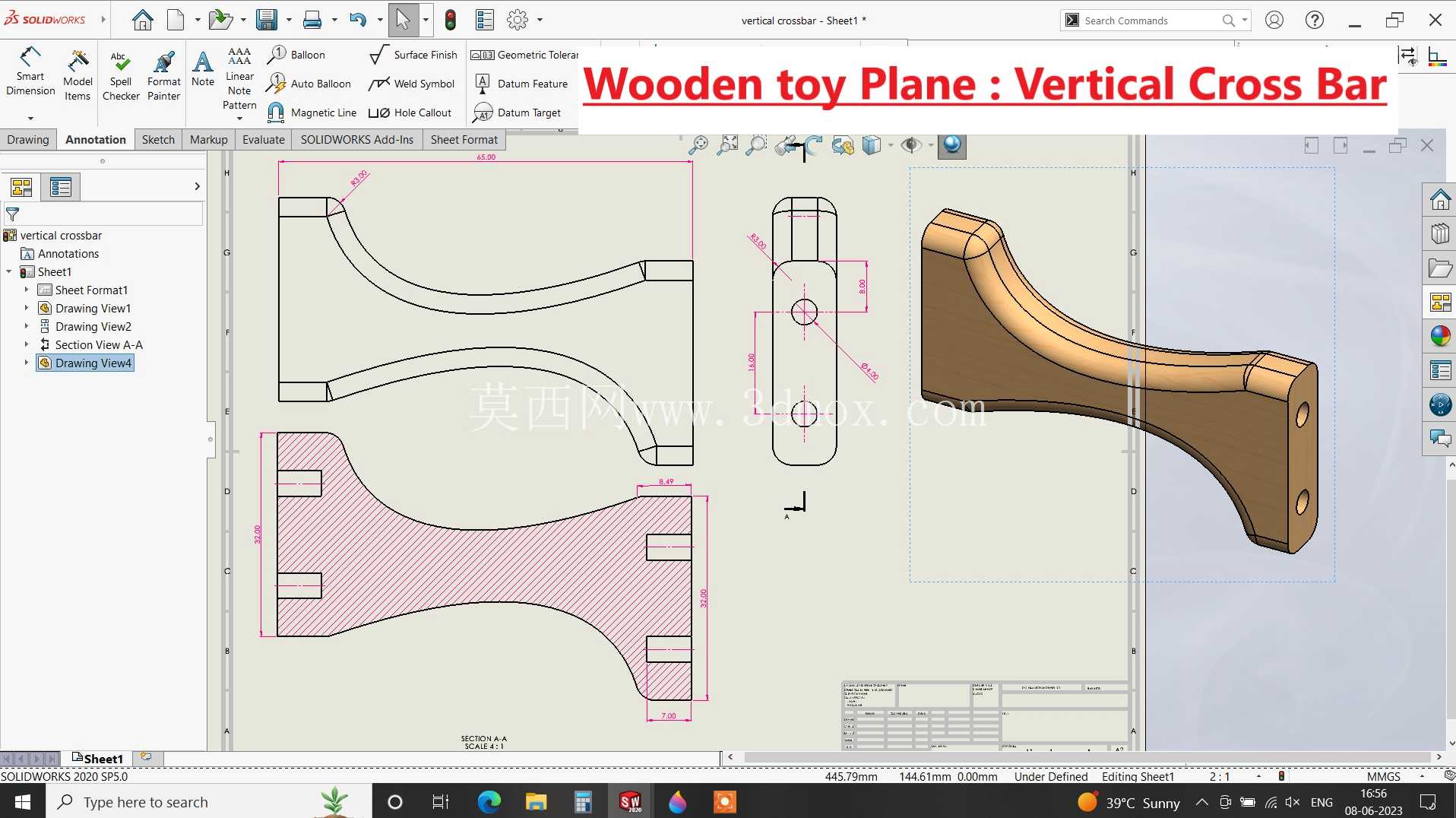Insert a Hole Callout
Image resolution: width=1456 pixels, height=818 pixels.
point(410,113)
